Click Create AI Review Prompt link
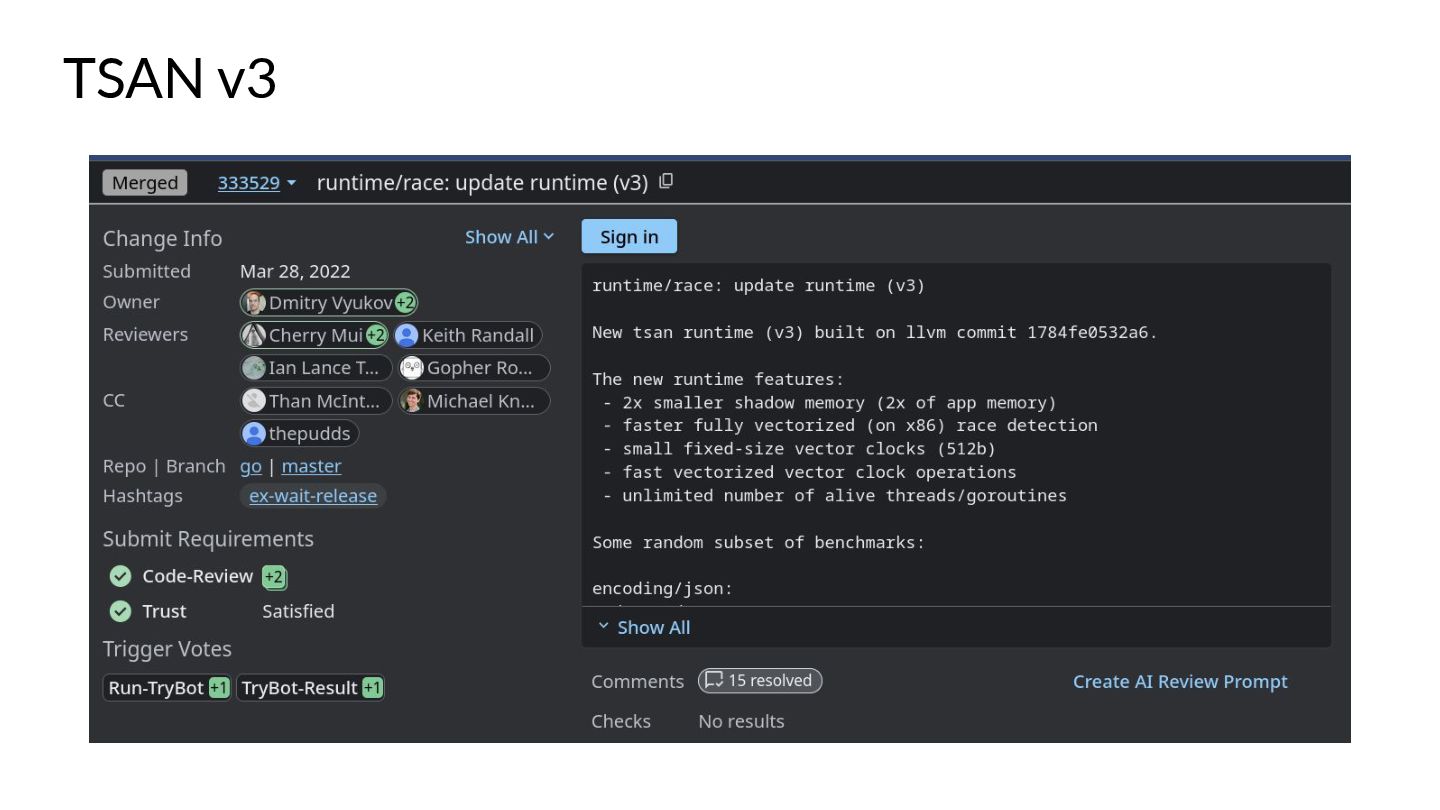The width and height of the screenshot is (1440, 810). pyautogui.click(x=1180, y=682)
